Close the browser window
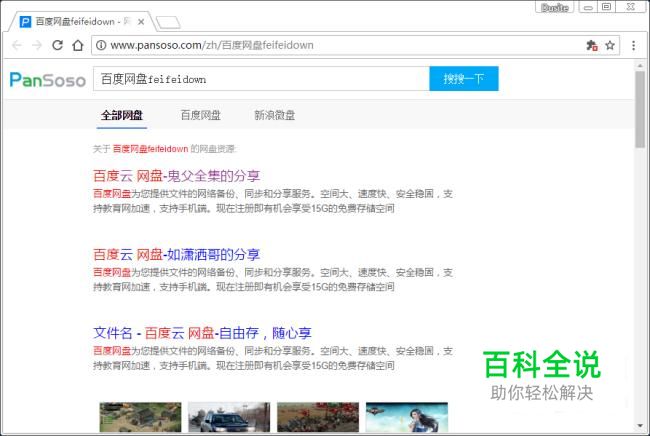 631,7
